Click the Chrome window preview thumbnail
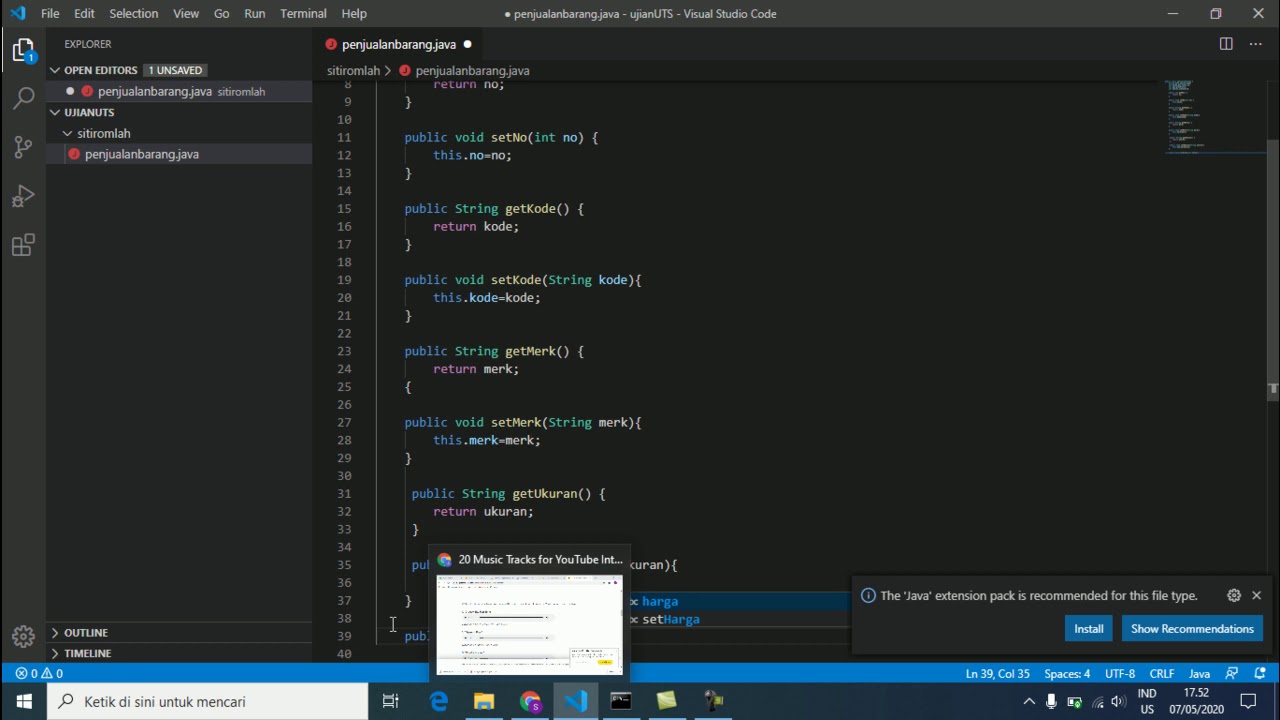Screen dimensions: 1280x720 click(x=530, y=623)
